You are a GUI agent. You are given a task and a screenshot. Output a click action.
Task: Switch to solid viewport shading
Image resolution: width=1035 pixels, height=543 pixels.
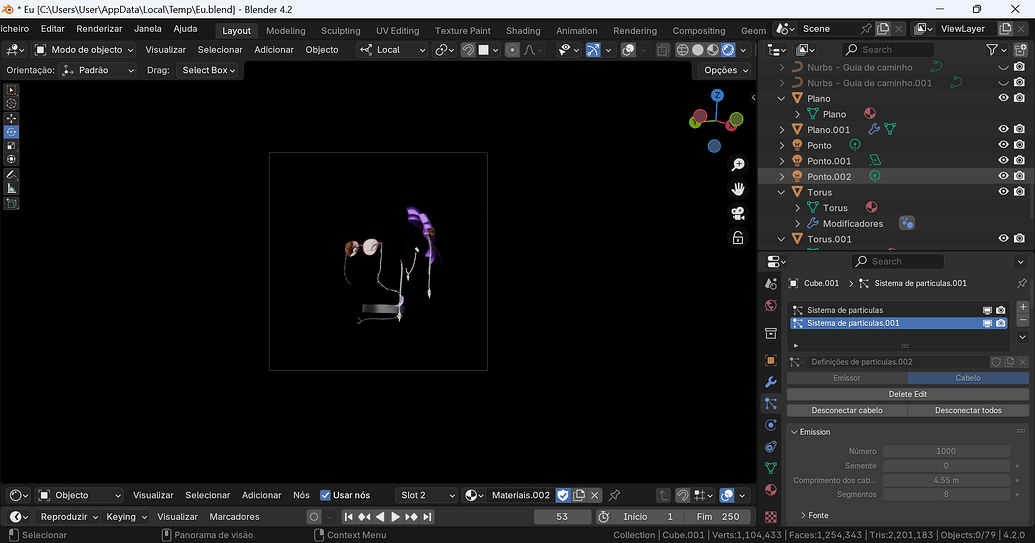[698, 49]
